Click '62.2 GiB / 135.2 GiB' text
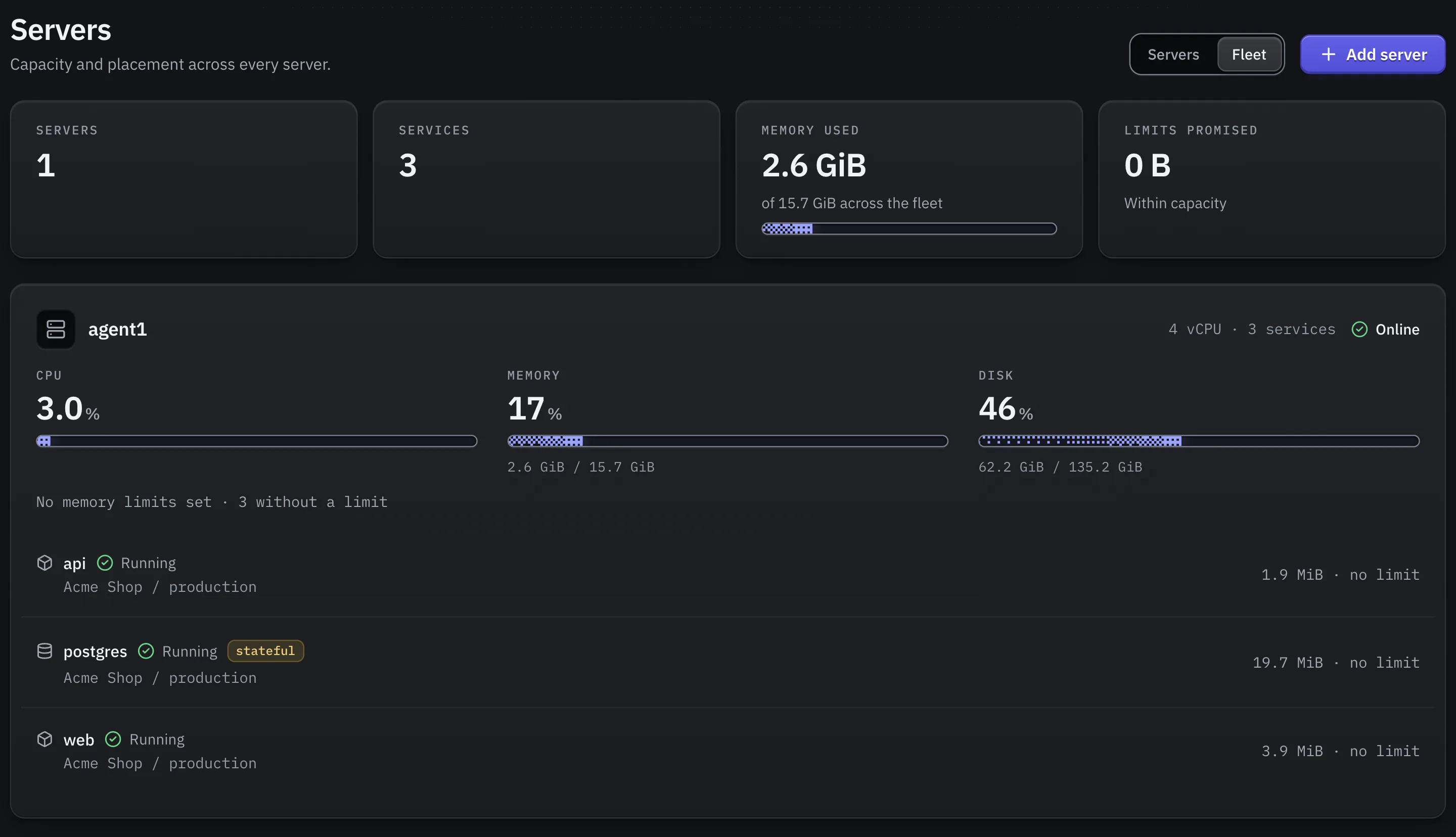The image size is (1456, 837). tap(1061, 467)
